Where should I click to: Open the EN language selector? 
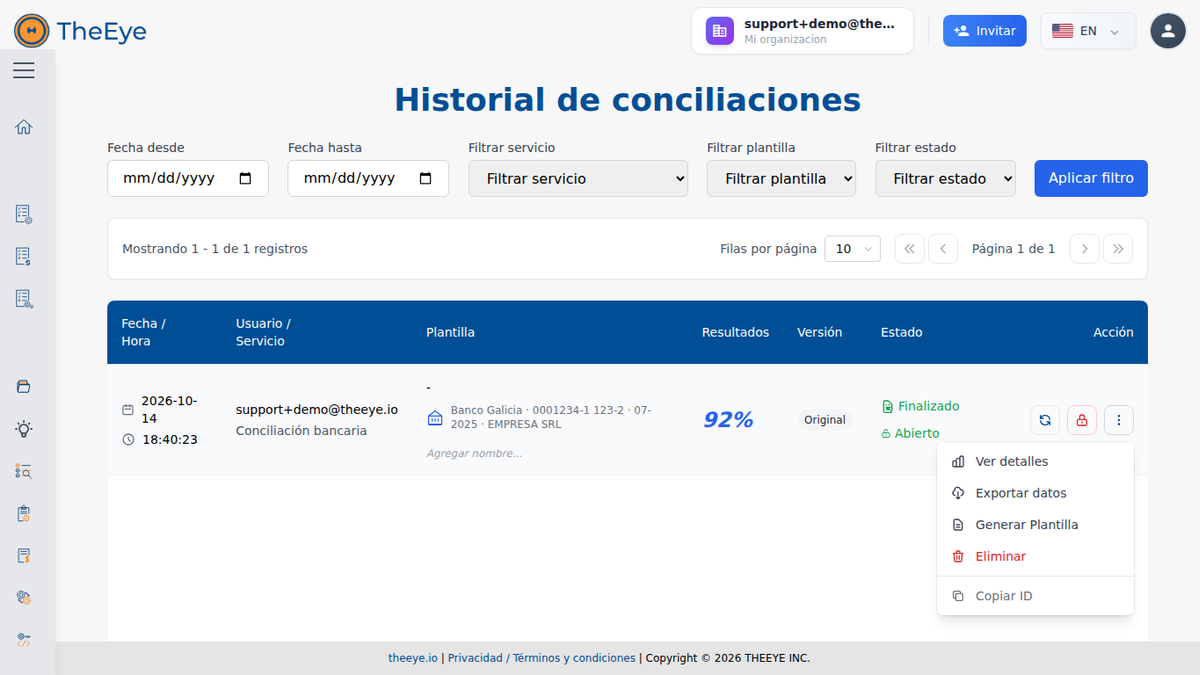(1088, 31)
